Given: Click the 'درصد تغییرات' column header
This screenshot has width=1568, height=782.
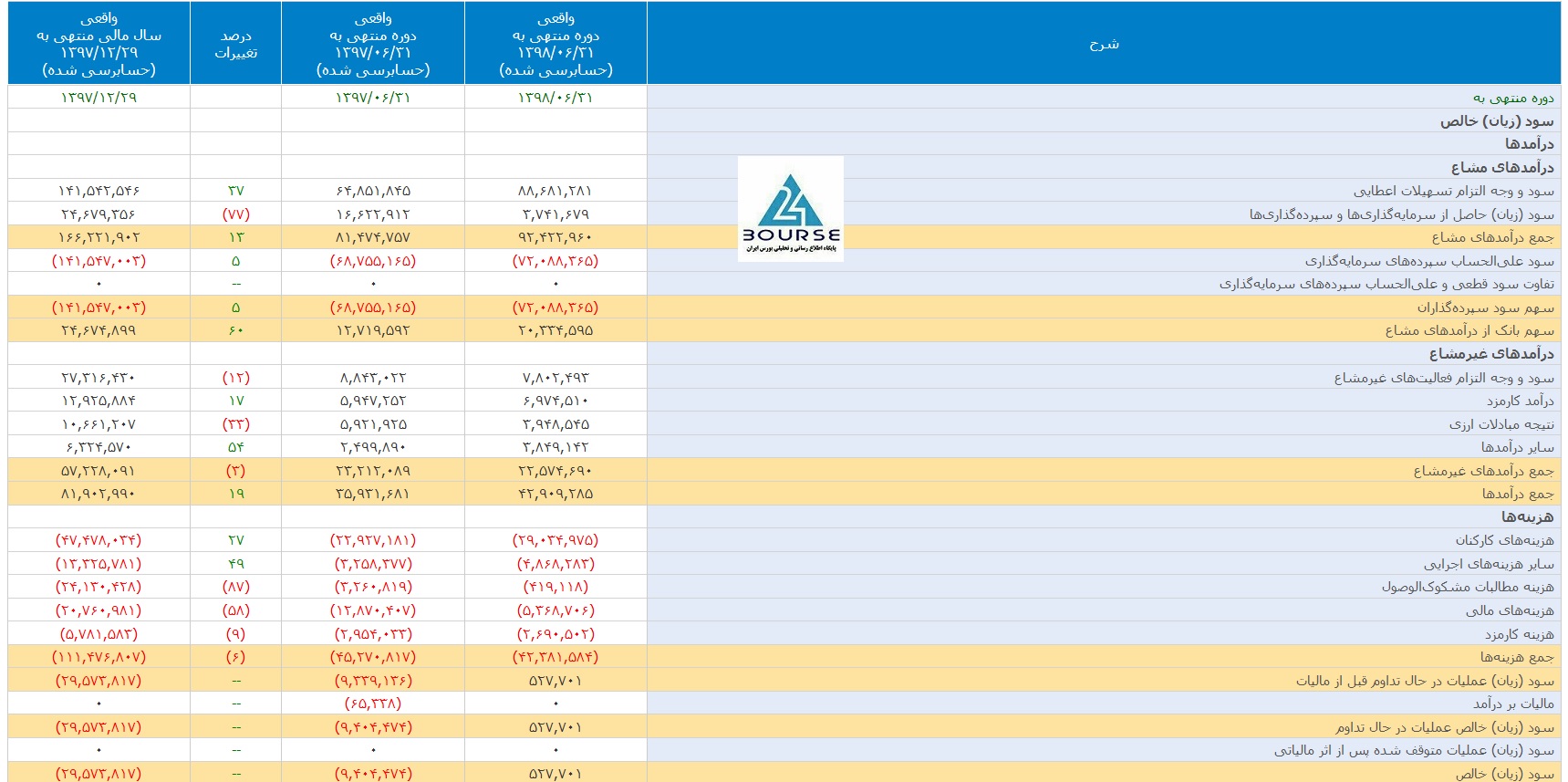Looking at the screenshot, I should click(235, 44).
